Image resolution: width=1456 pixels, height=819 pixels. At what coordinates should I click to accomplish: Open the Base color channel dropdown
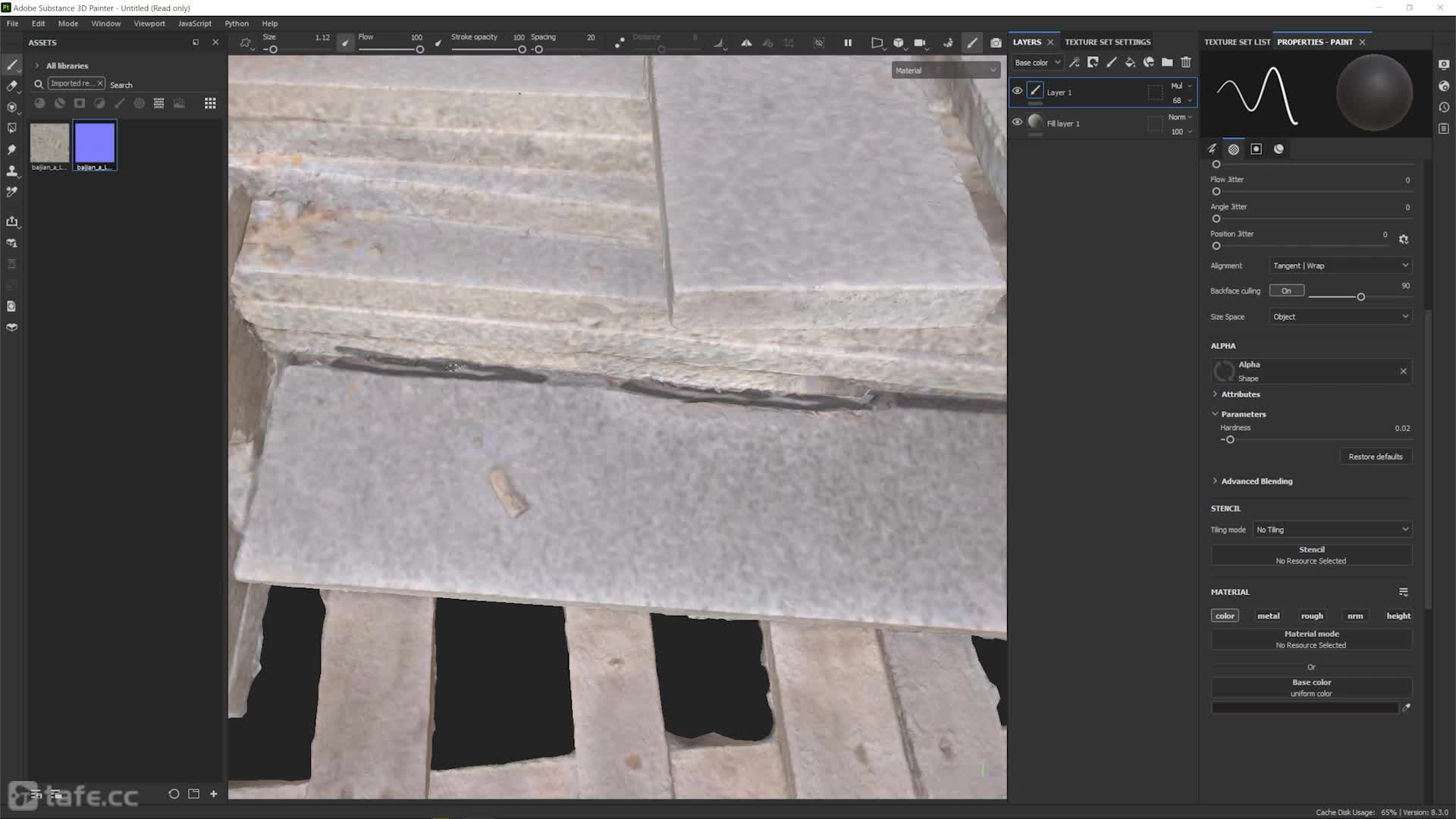tap(1037, 62)
